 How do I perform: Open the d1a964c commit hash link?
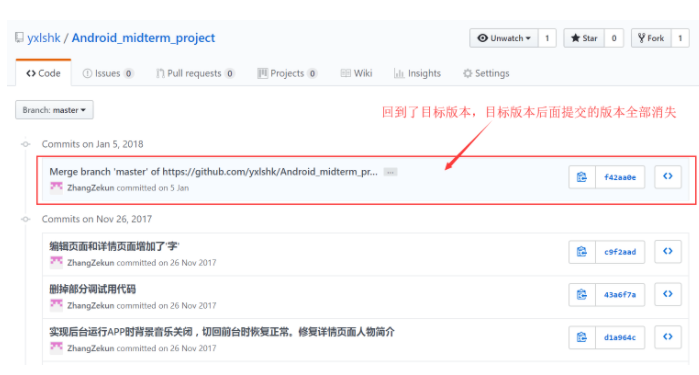(x=620, y=338)
